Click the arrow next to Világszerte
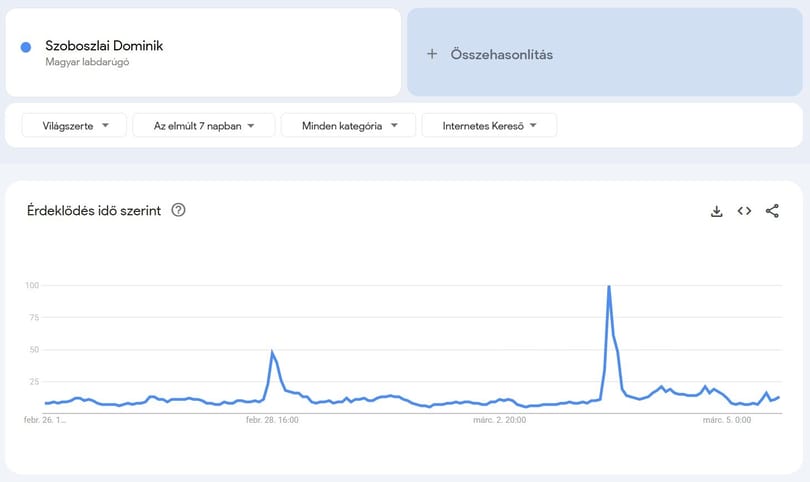This screenshot has width=810, height=482. (105, 126)
